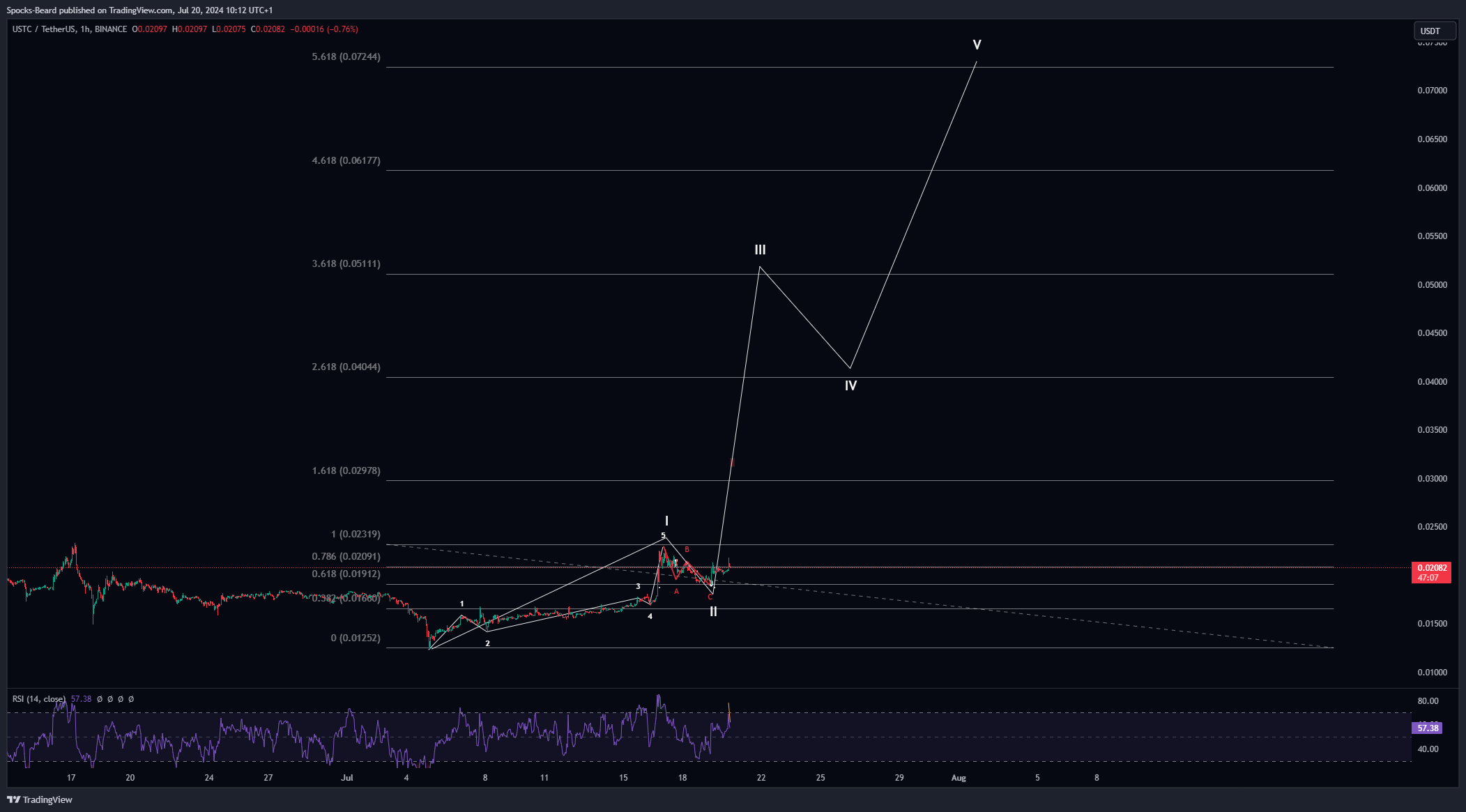Click the Spocks-Beard publication header text
Screen dimensions: 1466x812
[139, 10]
